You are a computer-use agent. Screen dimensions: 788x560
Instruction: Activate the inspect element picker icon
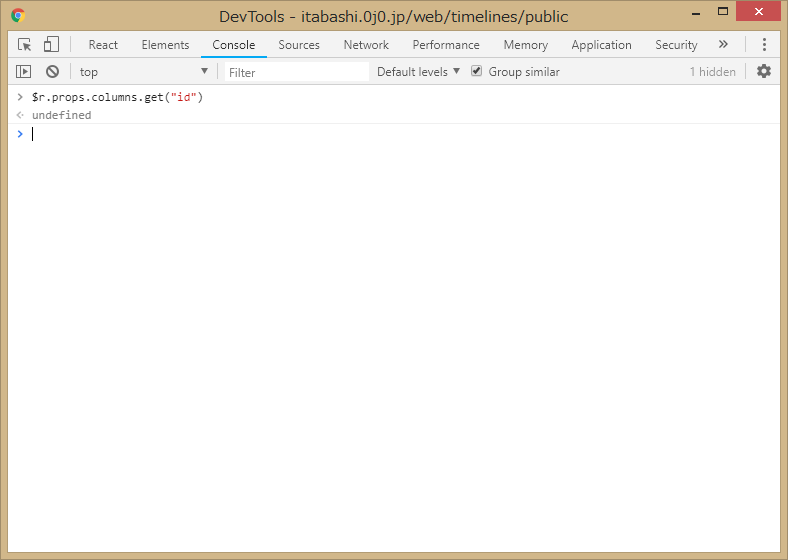(25, 45)
